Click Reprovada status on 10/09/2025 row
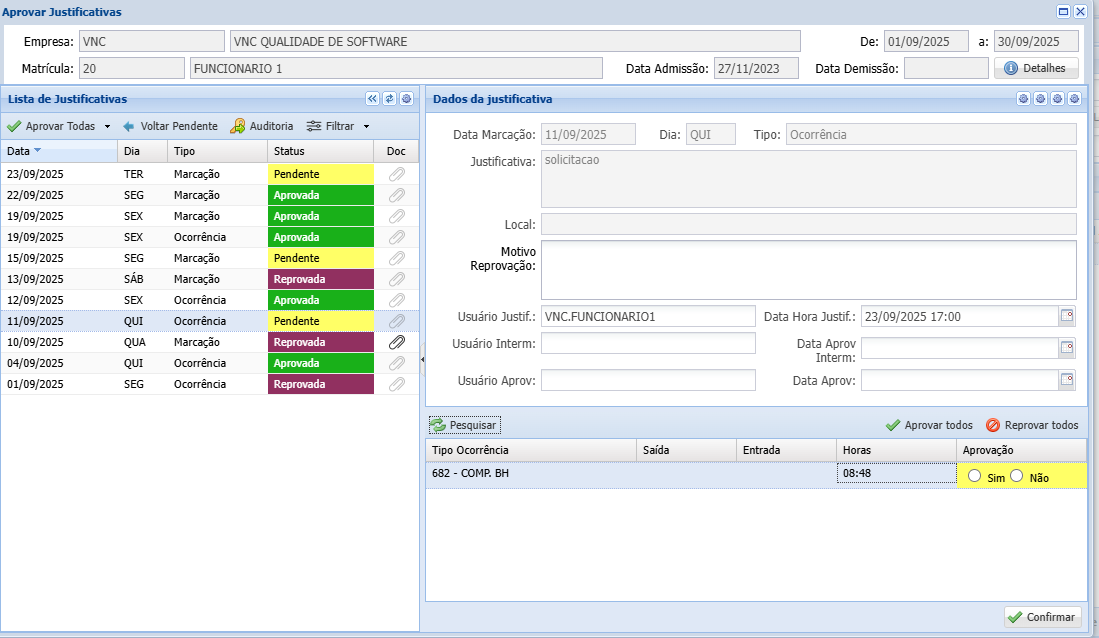This screenshot has height=638, width=1099. click(x=320, y=342)
